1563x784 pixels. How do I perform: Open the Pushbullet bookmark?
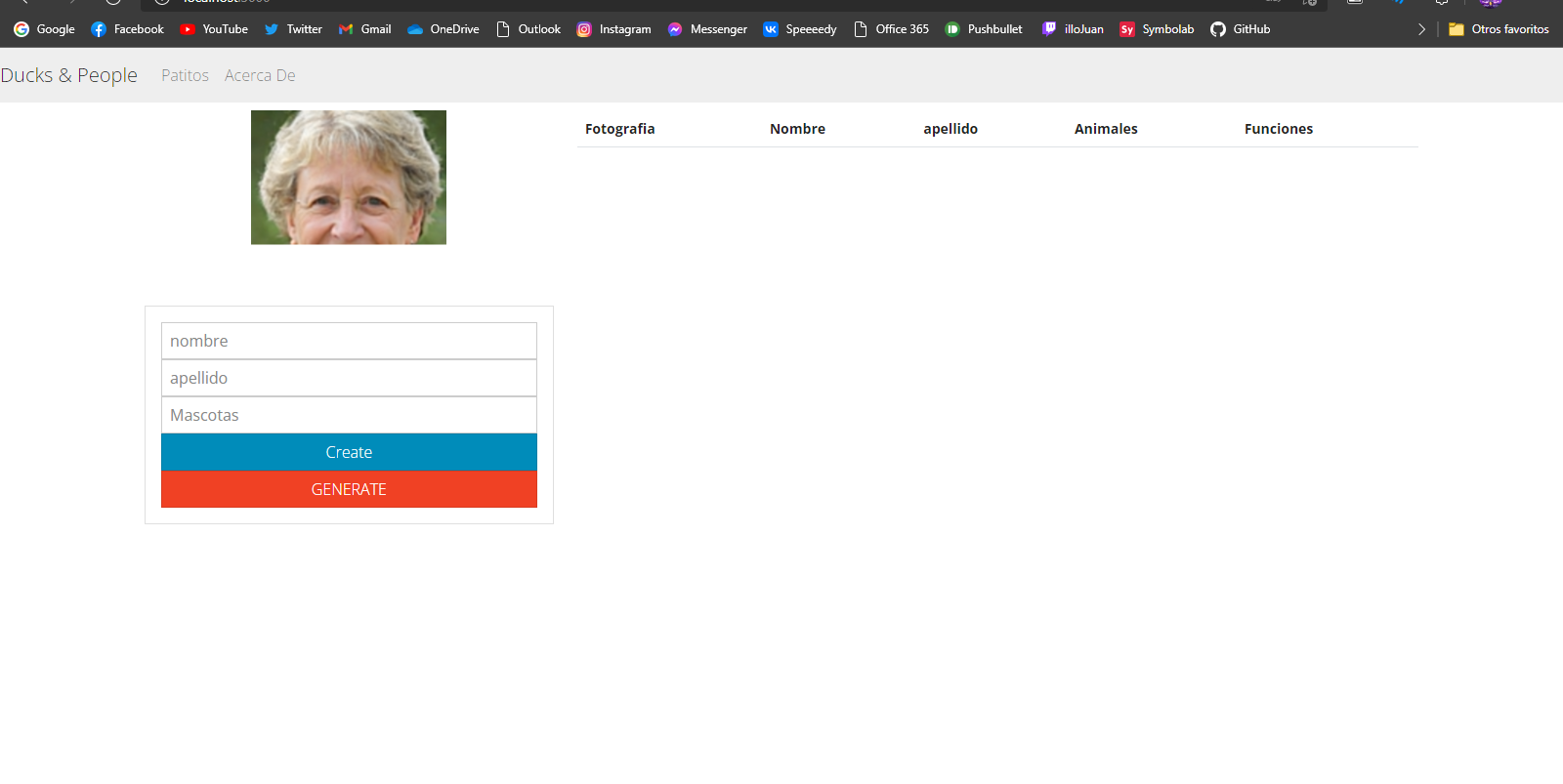coord(984,29)
